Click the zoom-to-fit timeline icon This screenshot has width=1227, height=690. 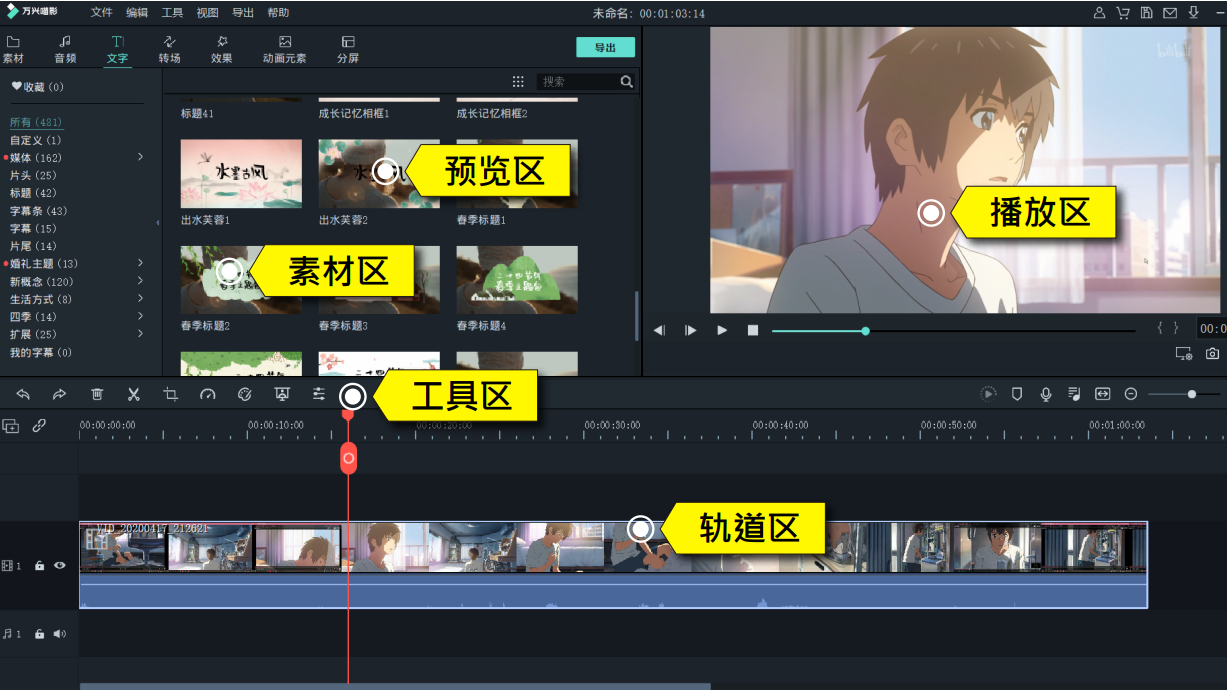1102,394
